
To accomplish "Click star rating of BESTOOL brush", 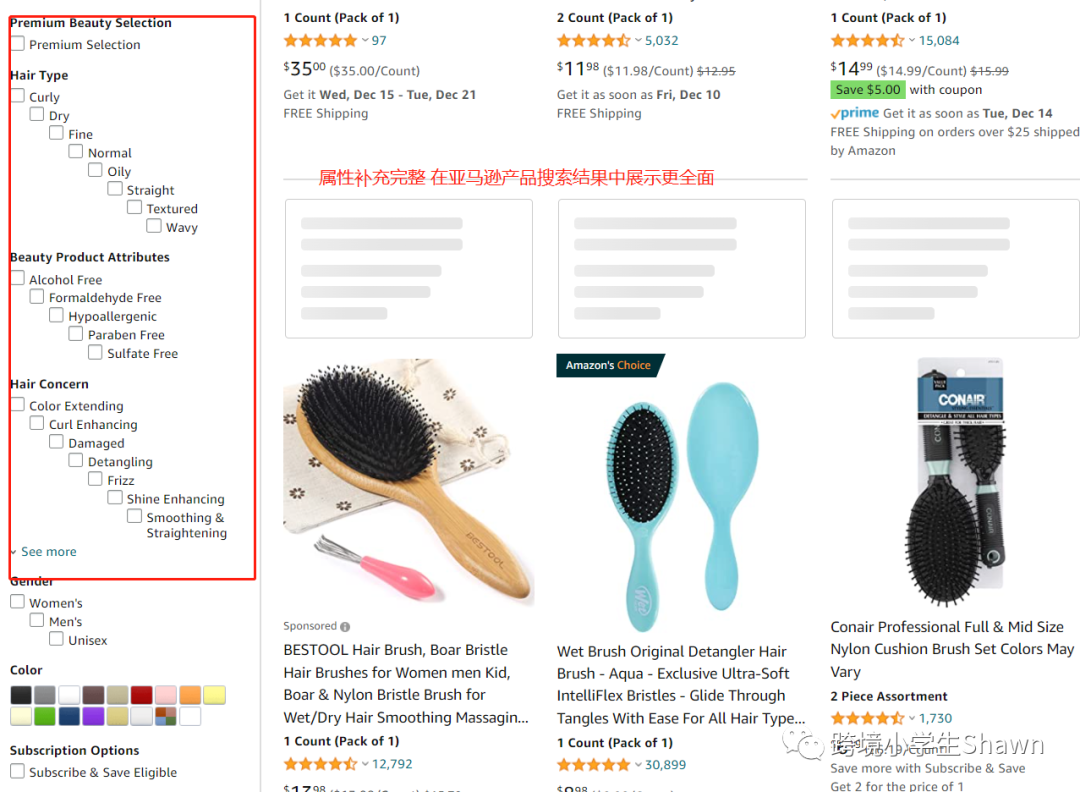I will (320, 764).
